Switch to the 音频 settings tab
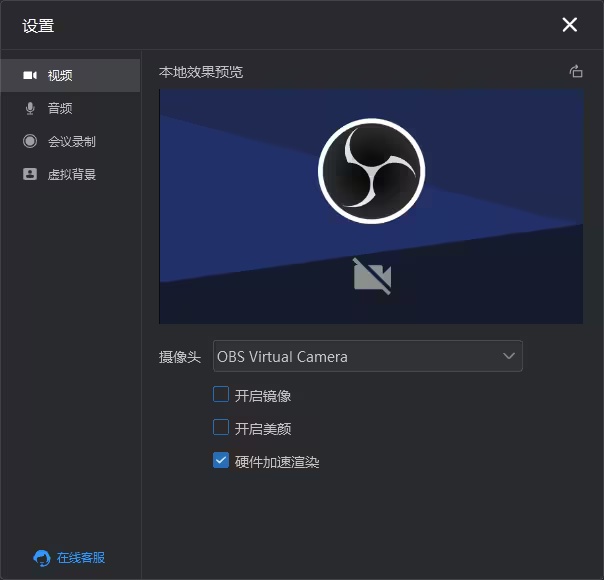604x580 pixels. (60, 108)
